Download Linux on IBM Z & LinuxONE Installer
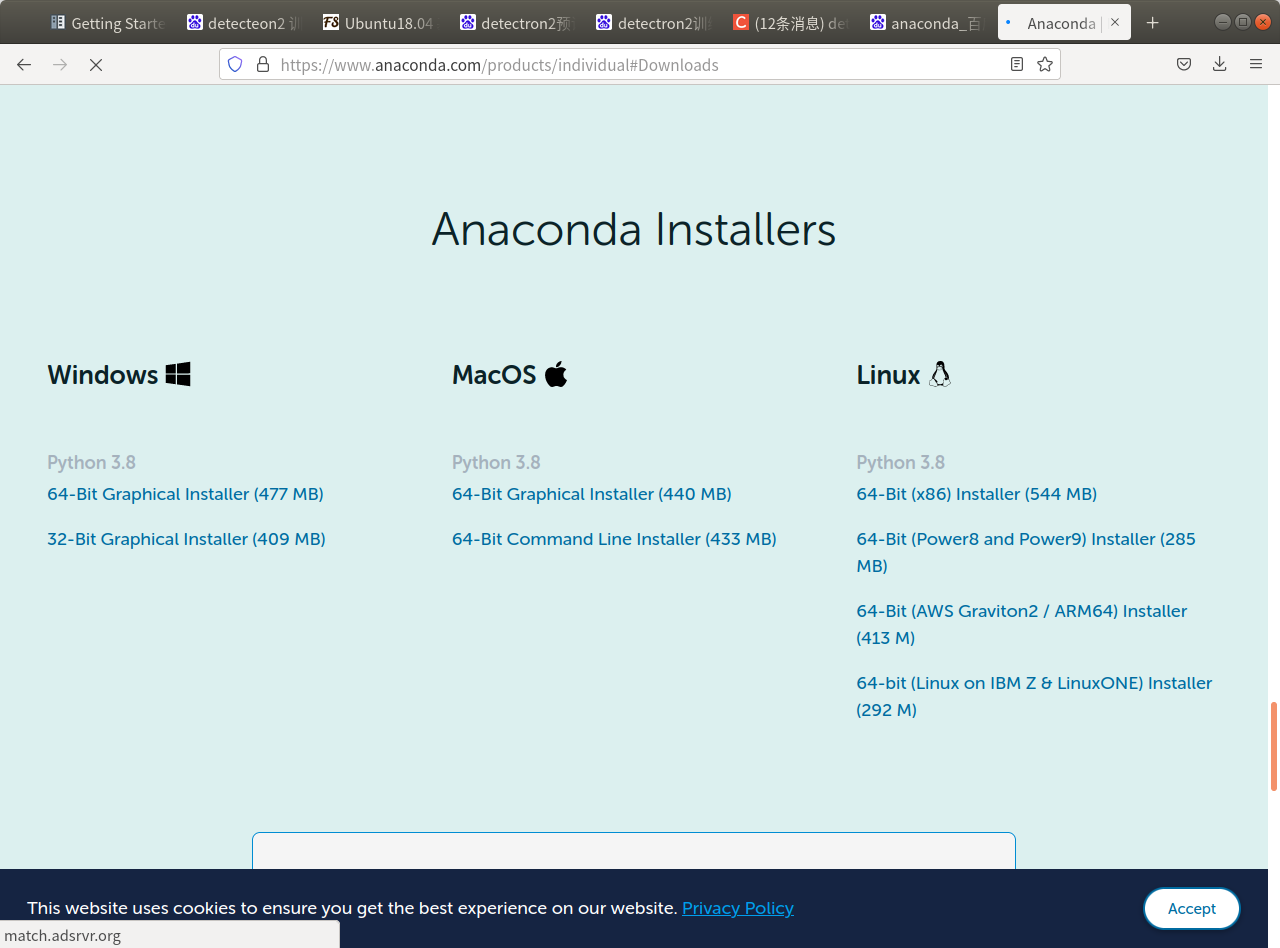Image resolution: width=1280 pixels, height=948 pixels. pyautogui.click(x=1034, y=696)
